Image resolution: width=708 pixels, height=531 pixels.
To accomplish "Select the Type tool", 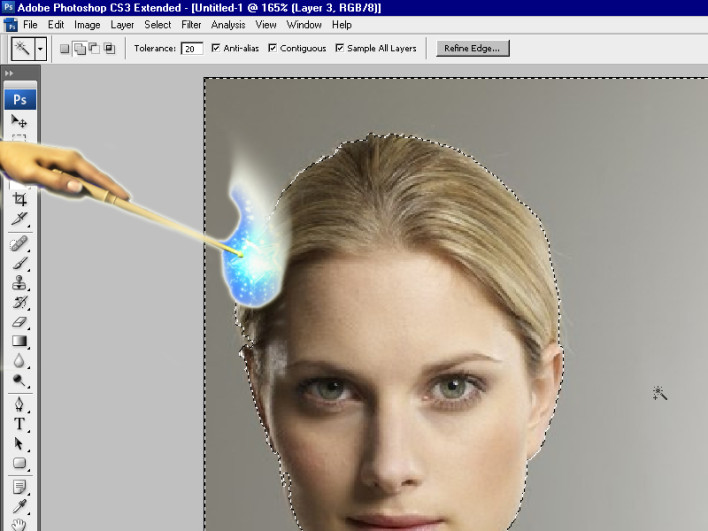I will (19, 424).
